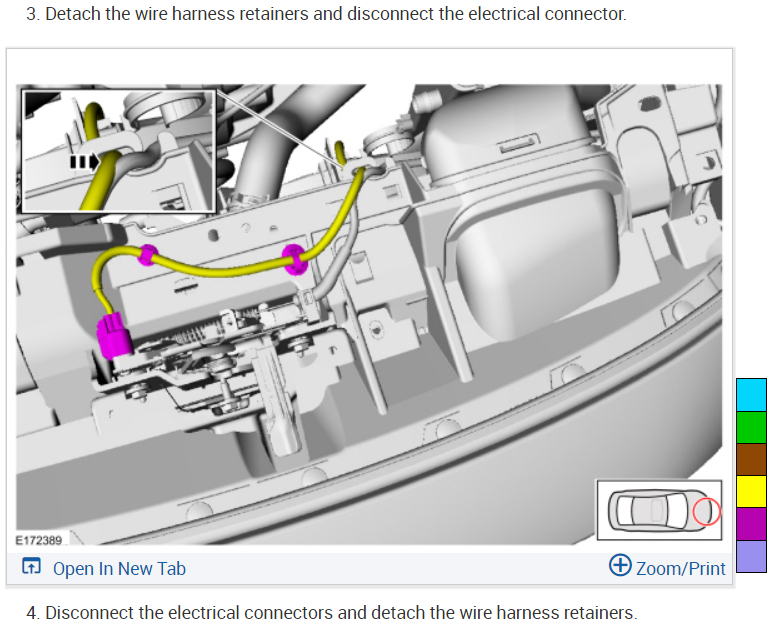Click the step 4 instruction text

(332, 613)
